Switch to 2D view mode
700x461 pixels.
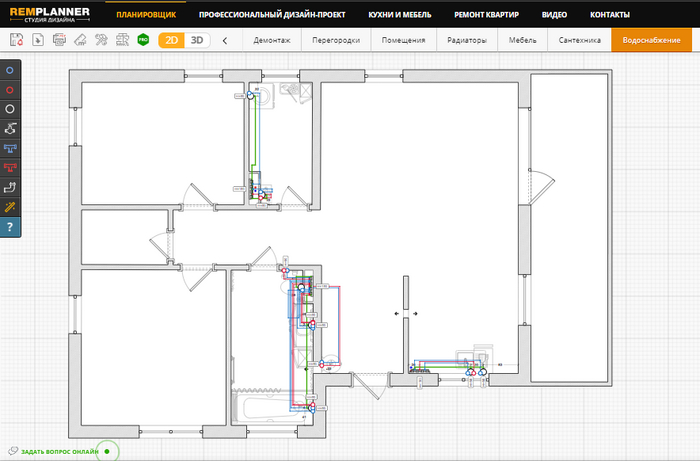[x=171, y=40]
